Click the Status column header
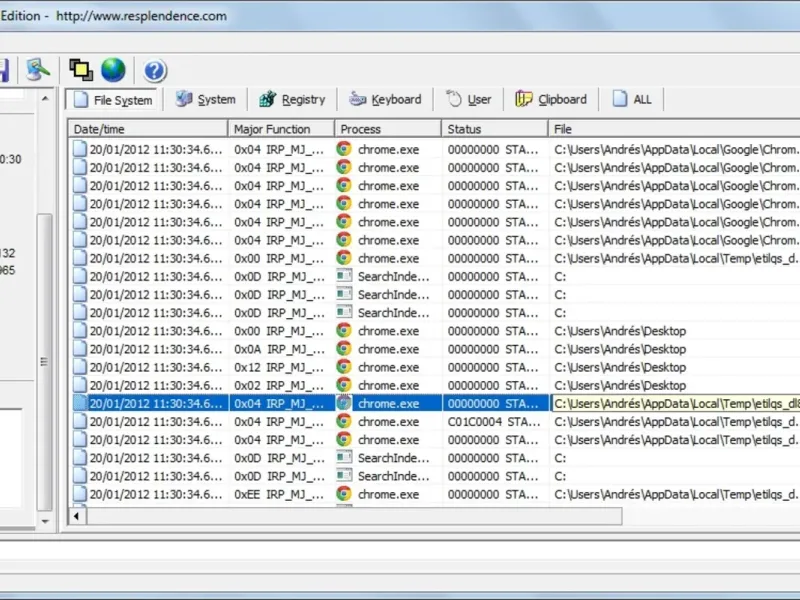The height and width of the screenshot is (600, 800). pyautogui.click(x=494, y=129)
